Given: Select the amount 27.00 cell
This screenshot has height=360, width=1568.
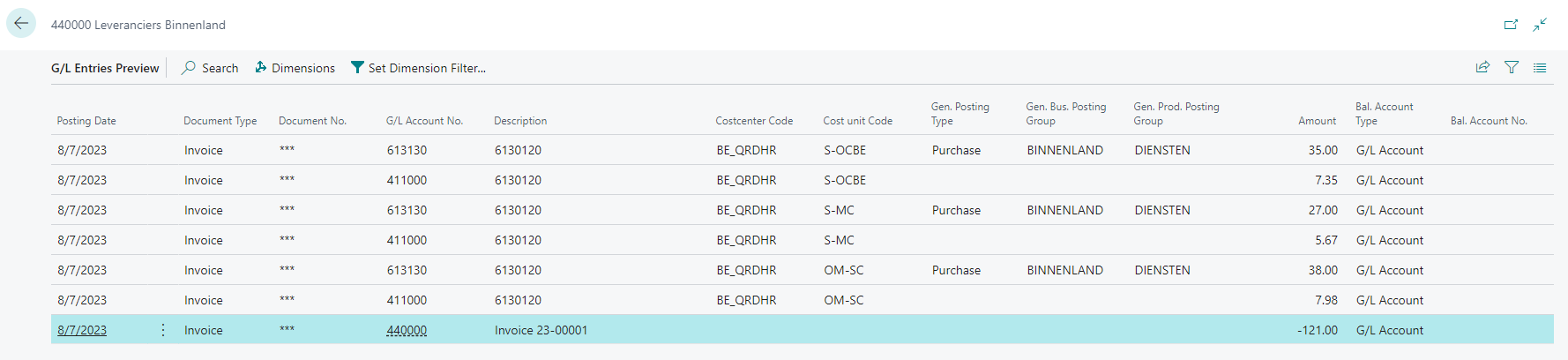Looking at the screenshot, I should click(1323, 210).
